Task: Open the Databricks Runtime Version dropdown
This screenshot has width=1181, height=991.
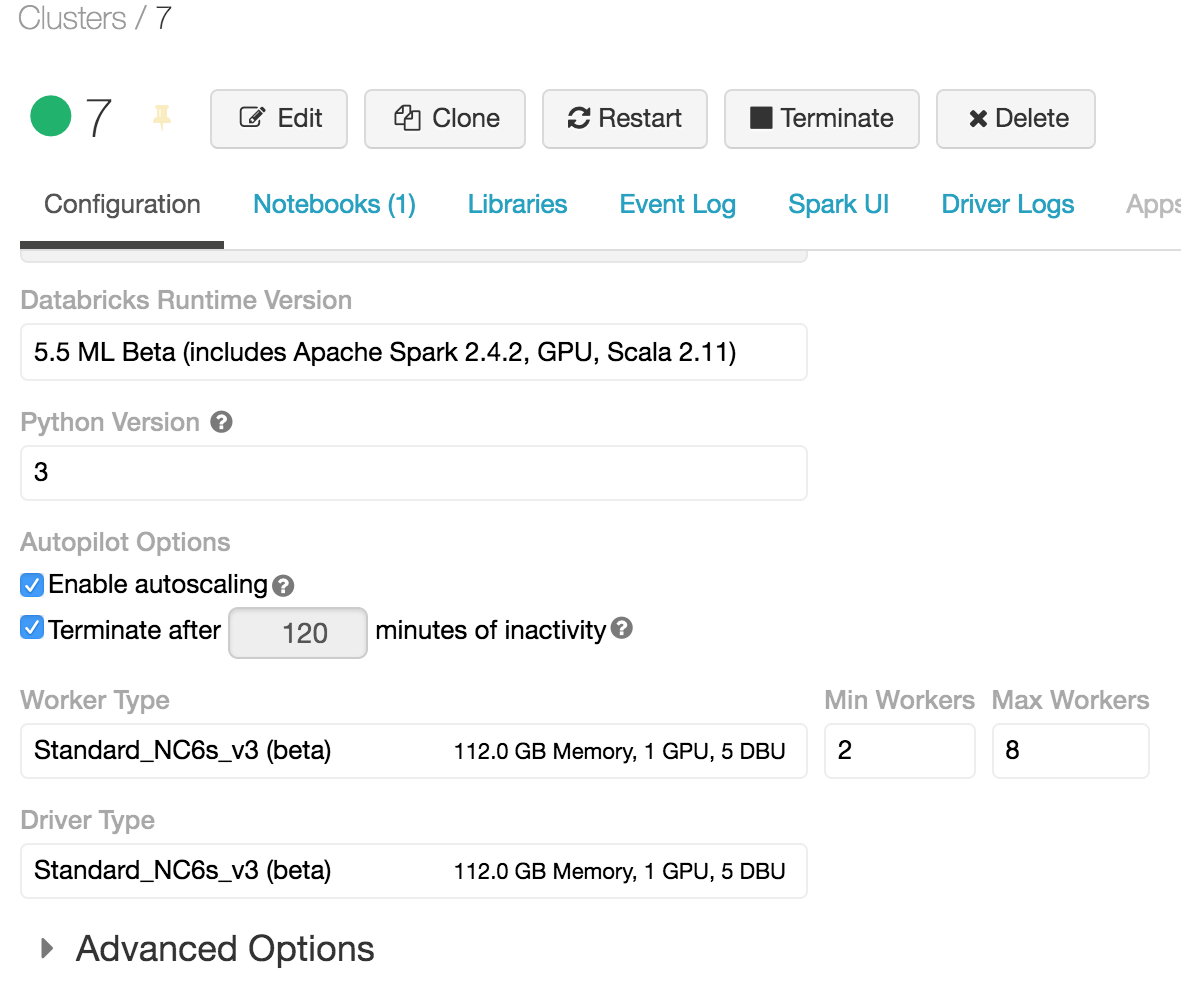Action: point(414,352)
